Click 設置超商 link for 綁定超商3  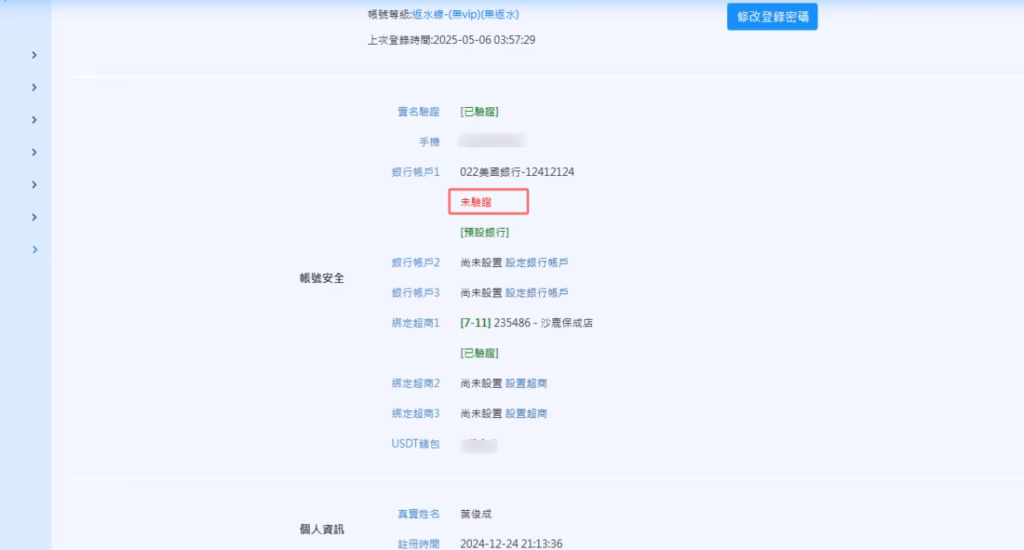coord(526,413)
